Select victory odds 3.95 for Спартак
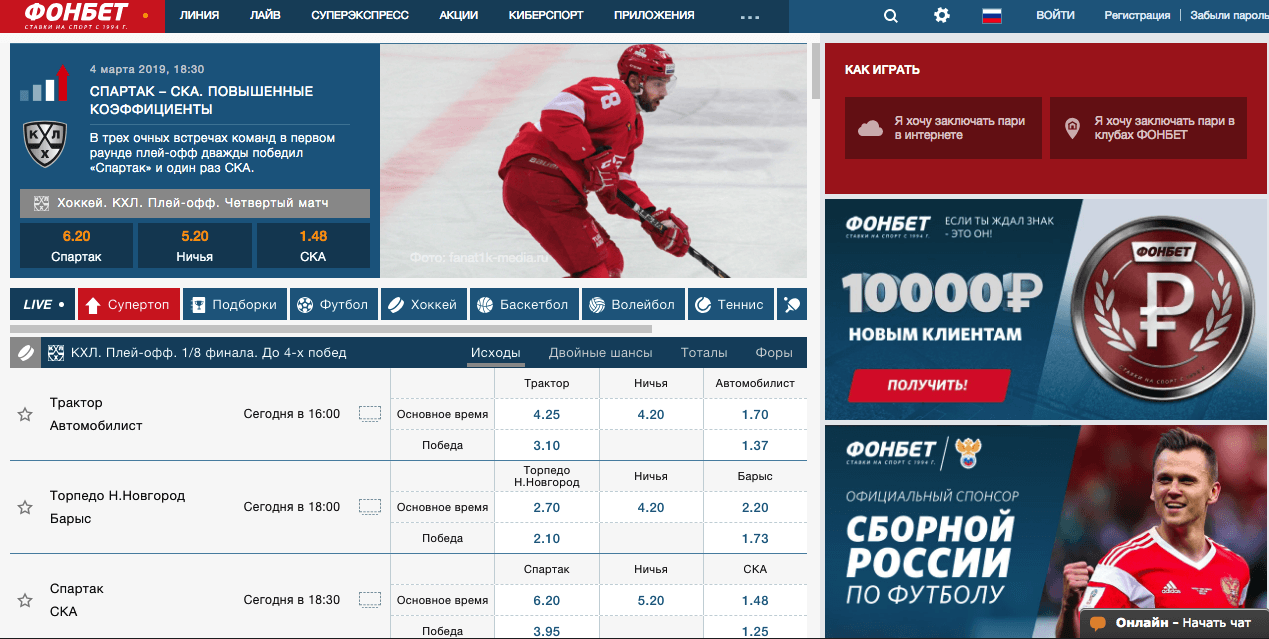The height and width of the screenshot is (639, 1269). [x=547, y=631]
